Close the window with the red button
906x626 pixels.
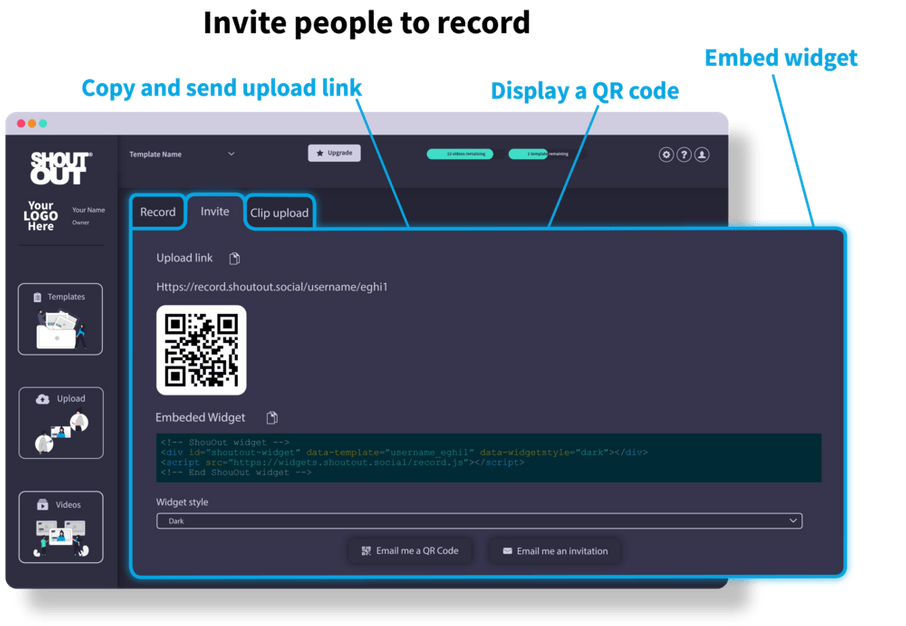(x=21, y=123)
